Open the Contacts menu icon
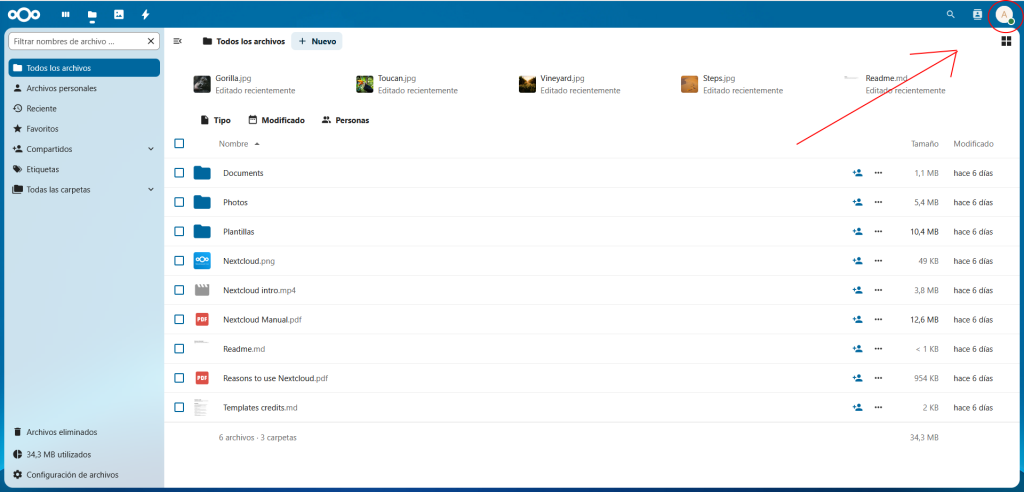1024x492 pixels. 977,15
